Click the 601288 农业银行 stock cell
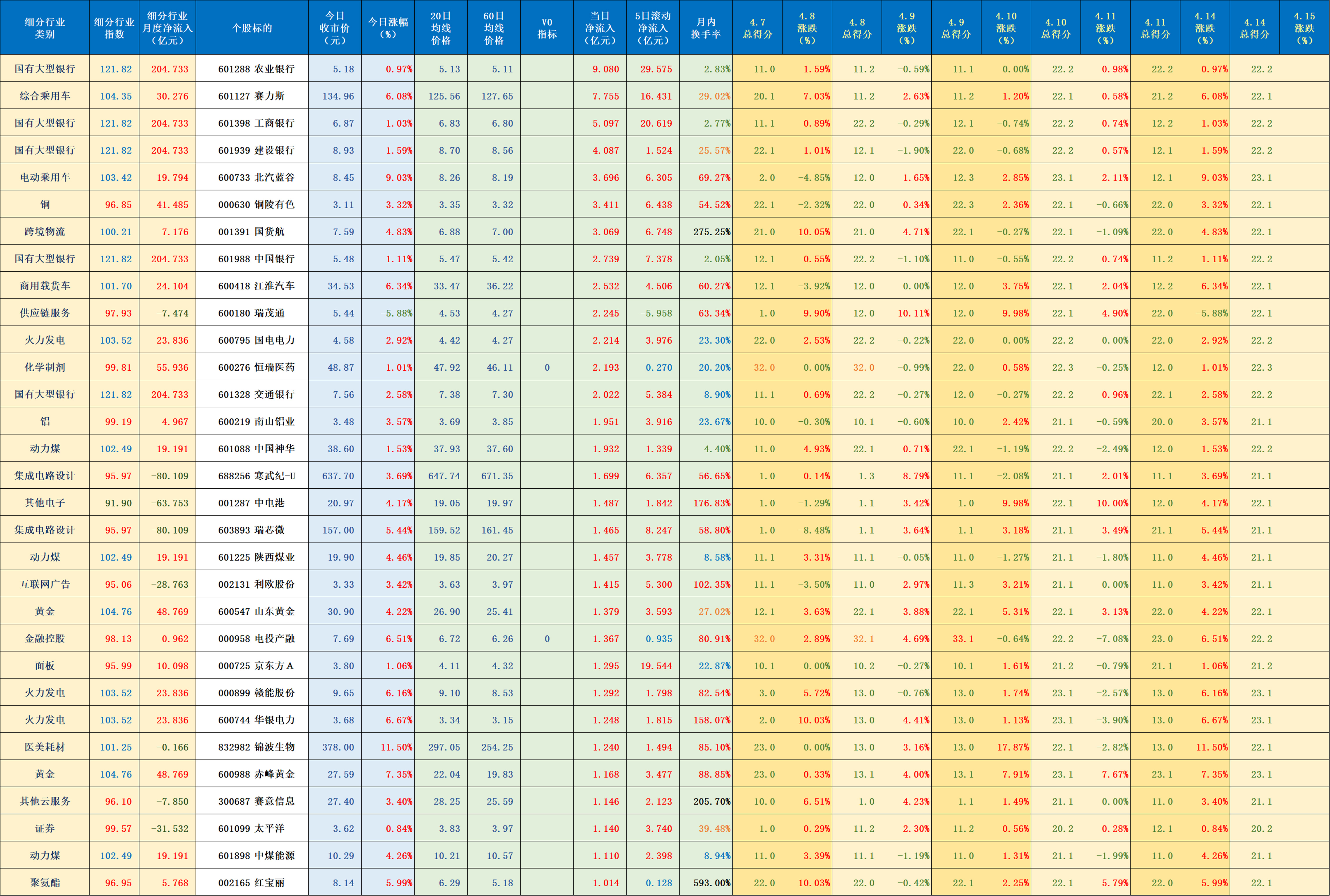 point(252,69)
